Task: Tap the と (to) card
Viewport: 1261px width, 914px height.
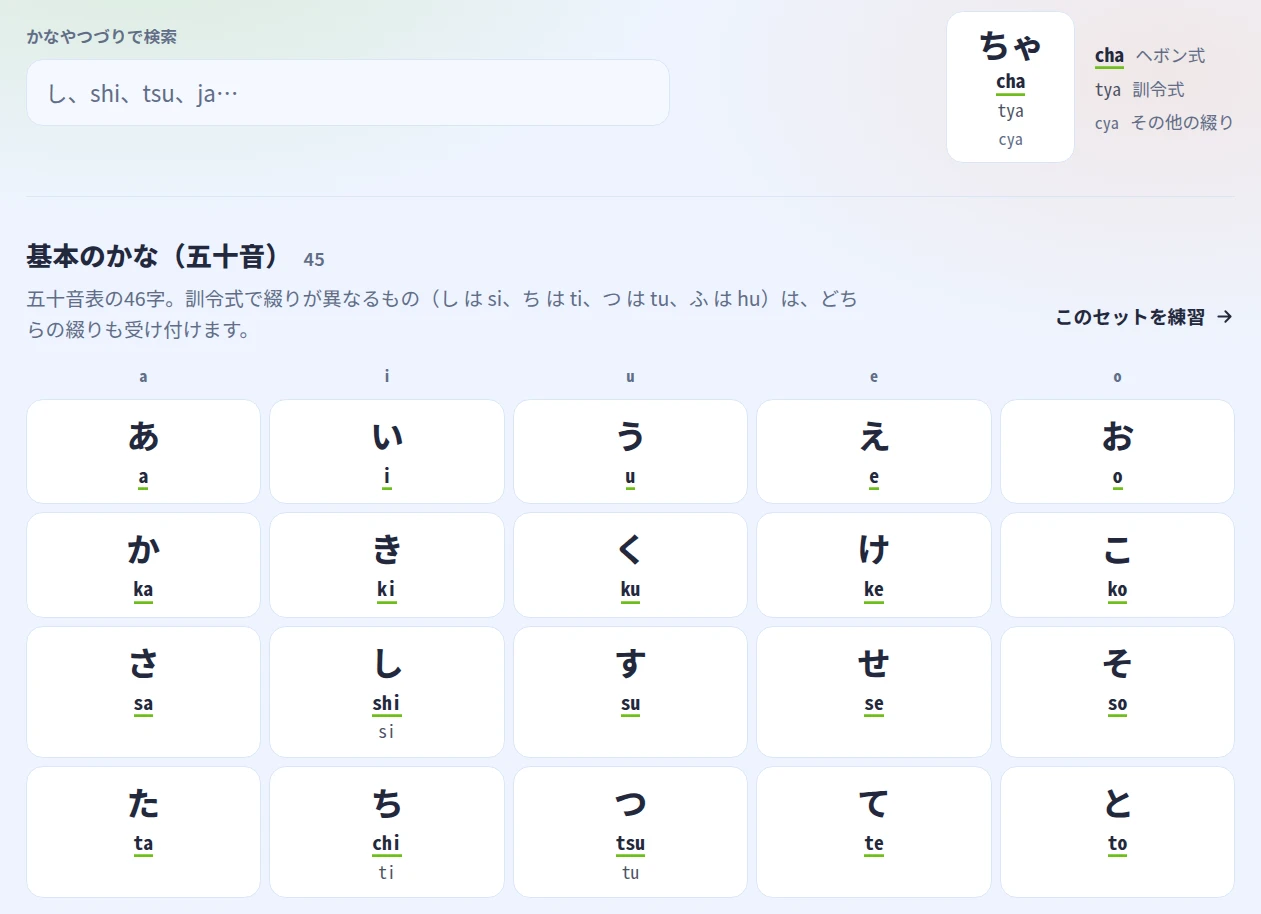Action: pyautogui.click(x=1117, y=832)
